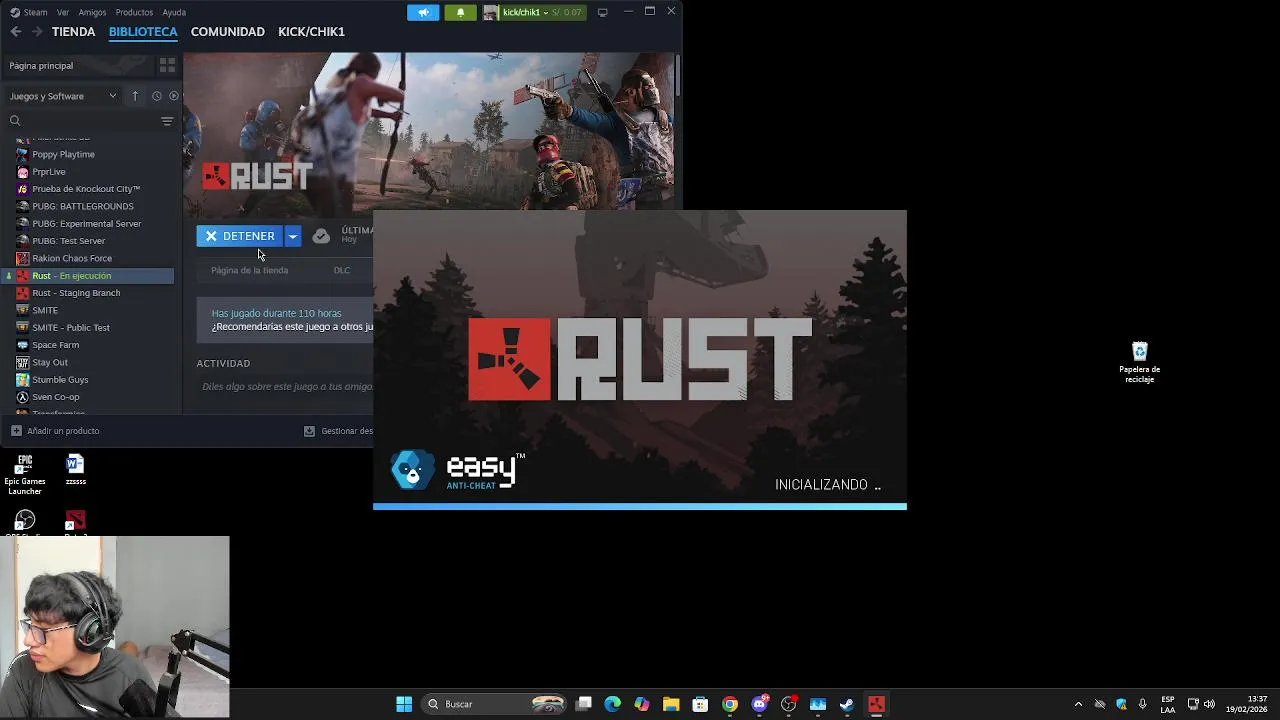Viewport: 1280px width, 720px height.
Task: Switch to COMUNIDAD tab
Action: (228, 32)
